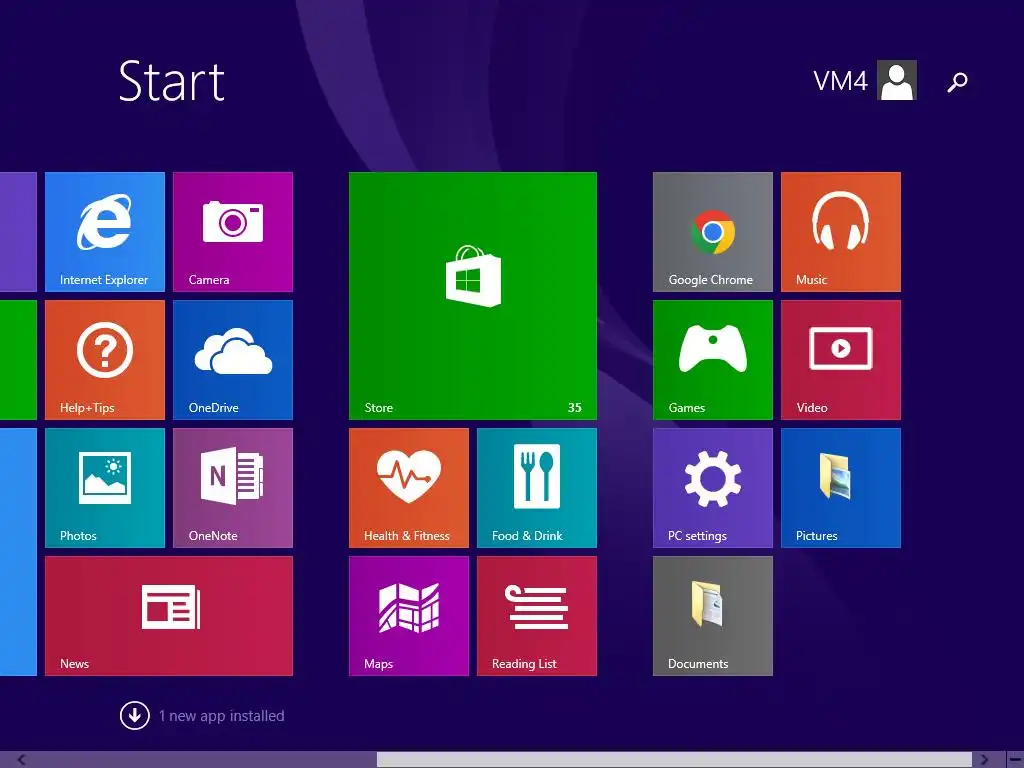
Task: Click the VM4 user account picture
Action: [x=897, y=80]
